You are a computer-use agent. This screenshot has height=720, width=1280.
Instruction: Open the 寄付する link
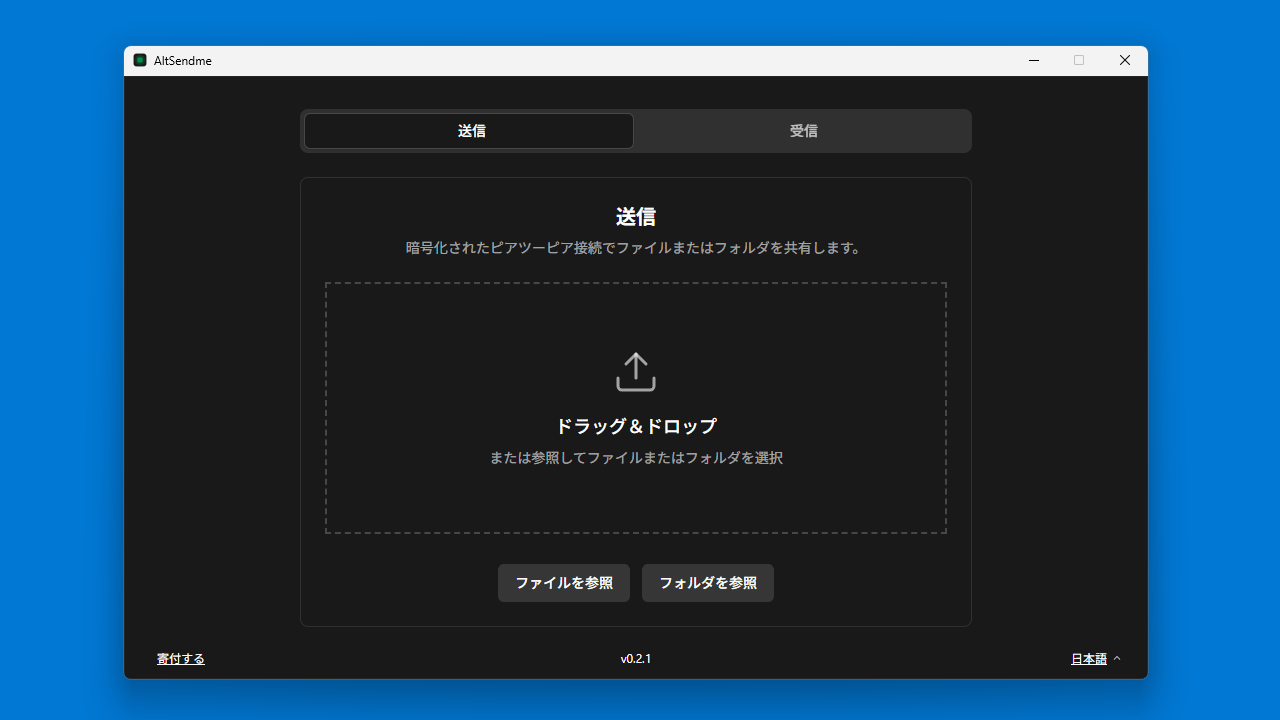coord(181,659)
